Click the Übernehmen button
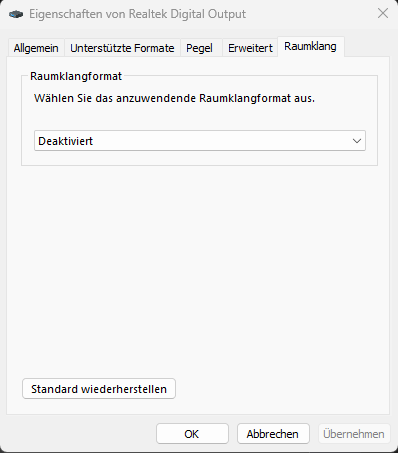398x453 pixels. point(354,434)
